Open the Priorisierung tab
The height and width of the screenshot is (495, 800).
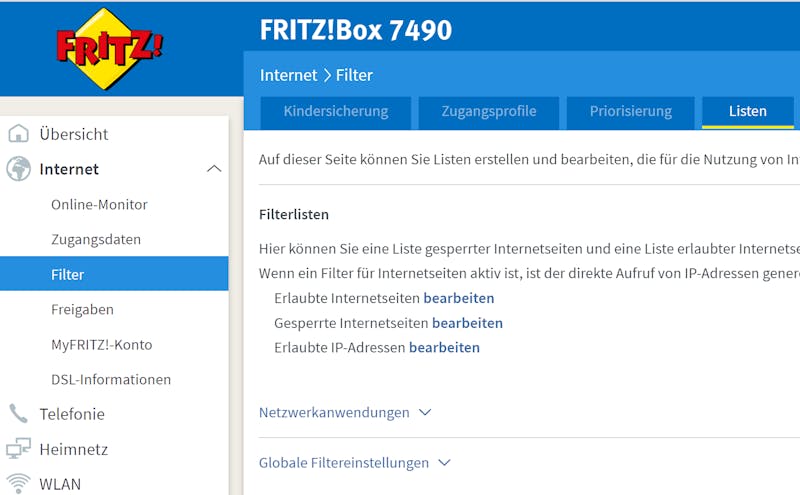coord(631,112)
